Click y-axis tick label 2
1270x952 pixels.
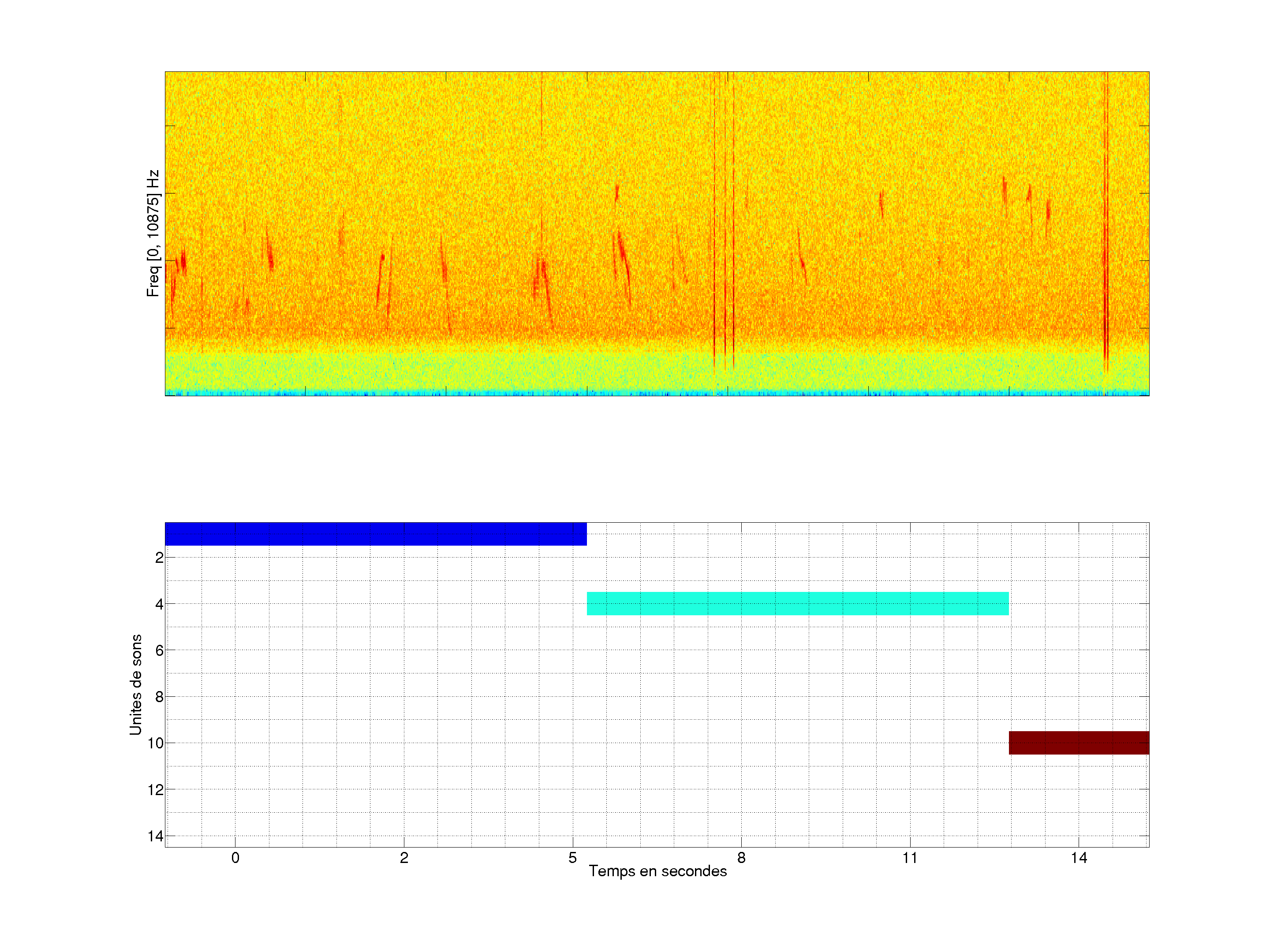[159, 558]
